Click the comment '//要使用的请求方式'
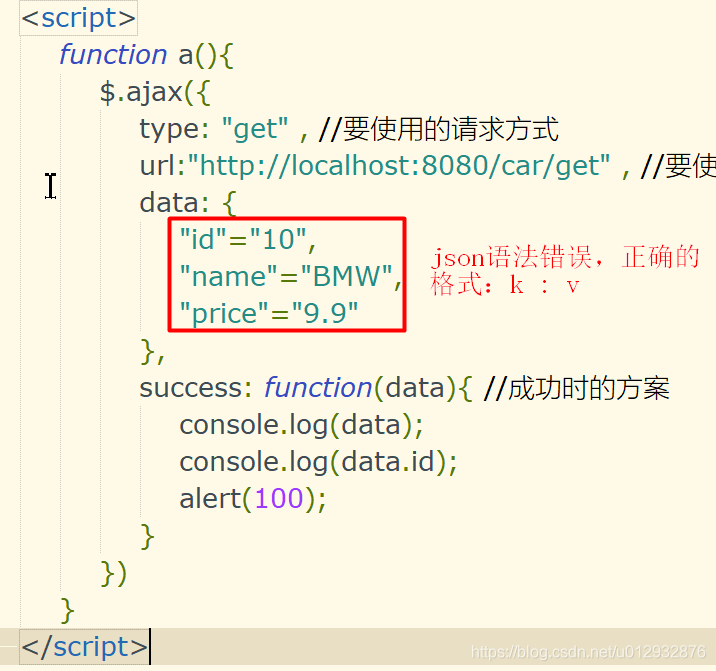This screenshot has width=716, height=671. click(439, 129)
